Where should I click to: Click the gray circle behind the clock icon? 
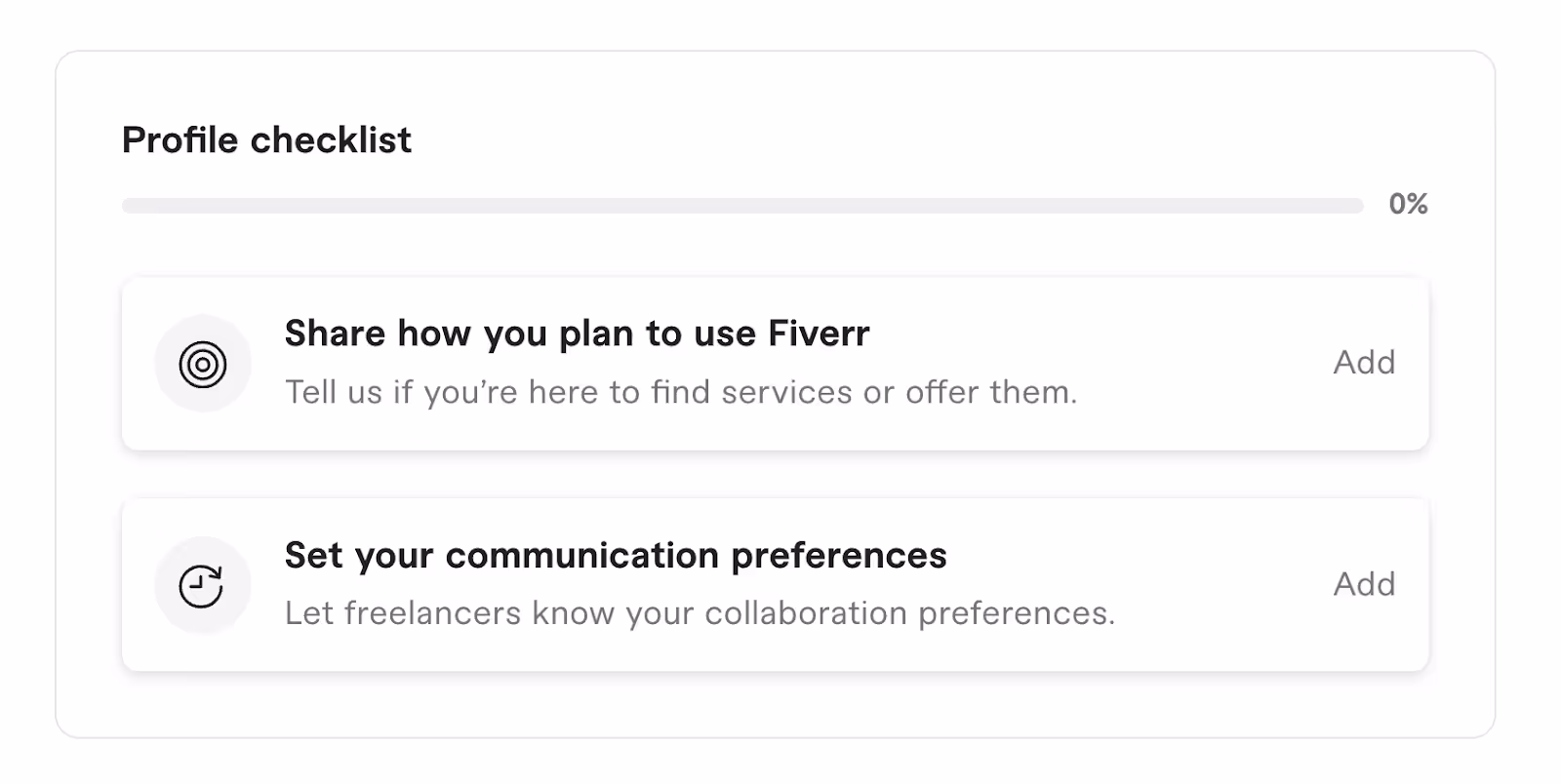pyautogui.click(x=203, y=585)
